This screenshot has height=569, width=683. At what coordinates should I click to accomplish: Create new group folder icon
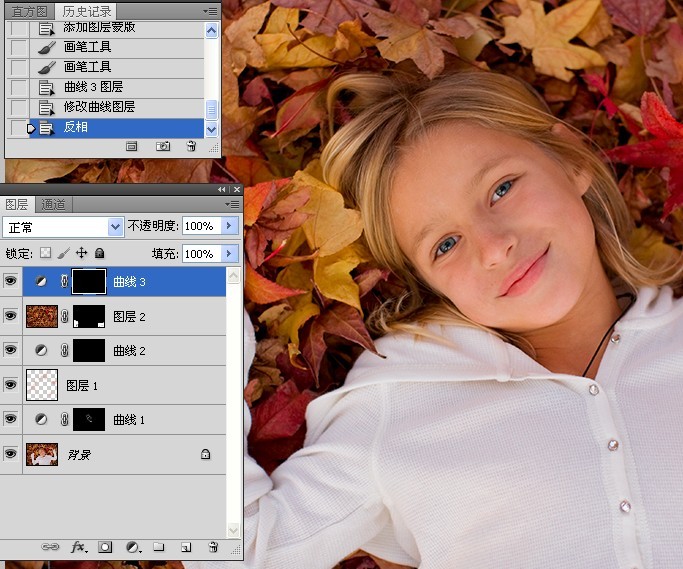[x=159, y=547]
